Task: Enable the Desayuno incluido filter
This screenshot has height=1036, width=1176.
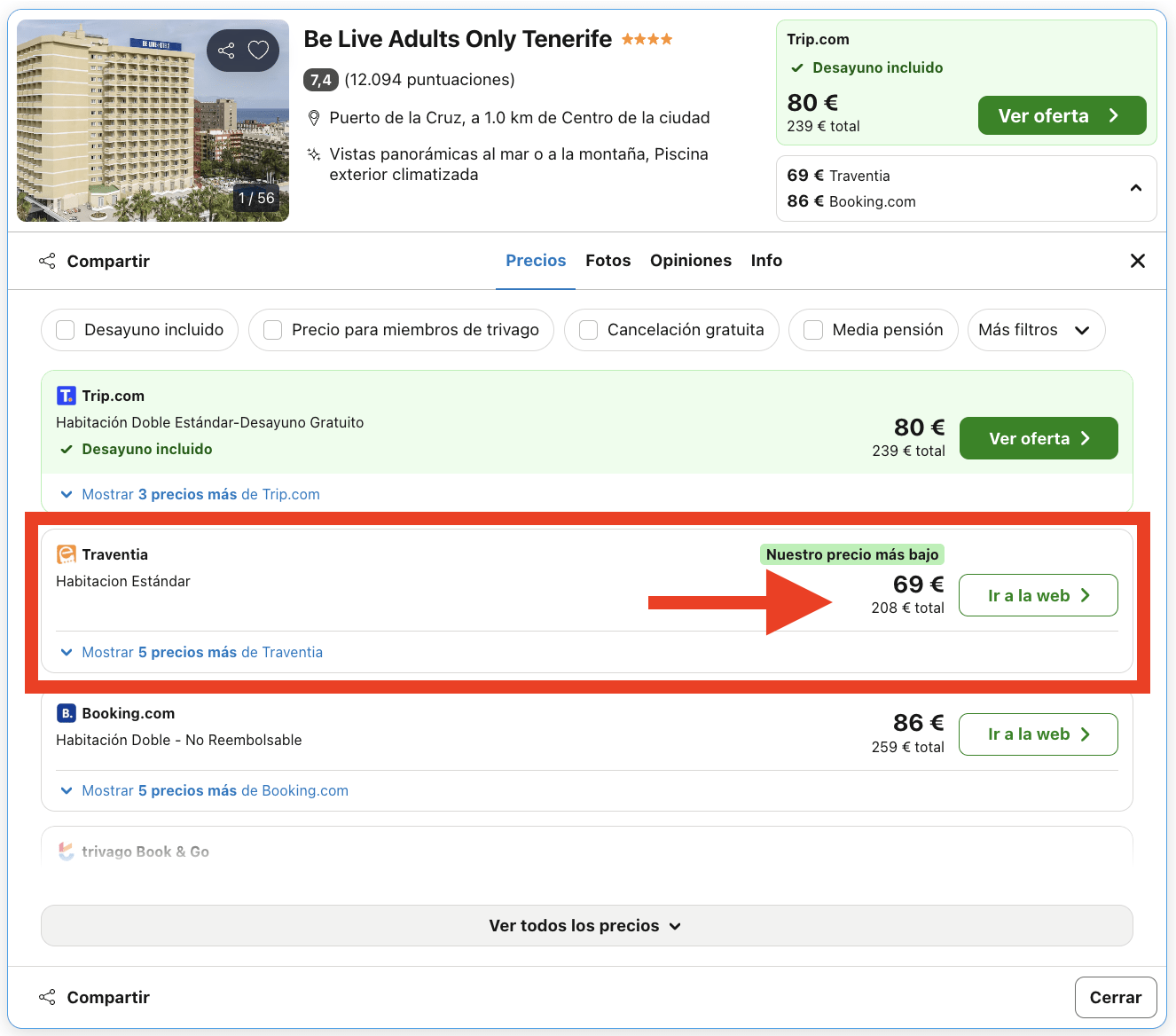Action: tap(65, 329)
